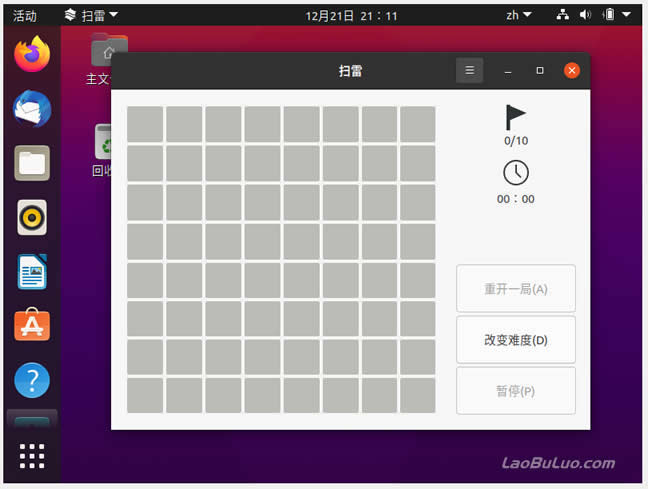
Task: Click the 暂停(P) button
Action: [x=515, y=391]
